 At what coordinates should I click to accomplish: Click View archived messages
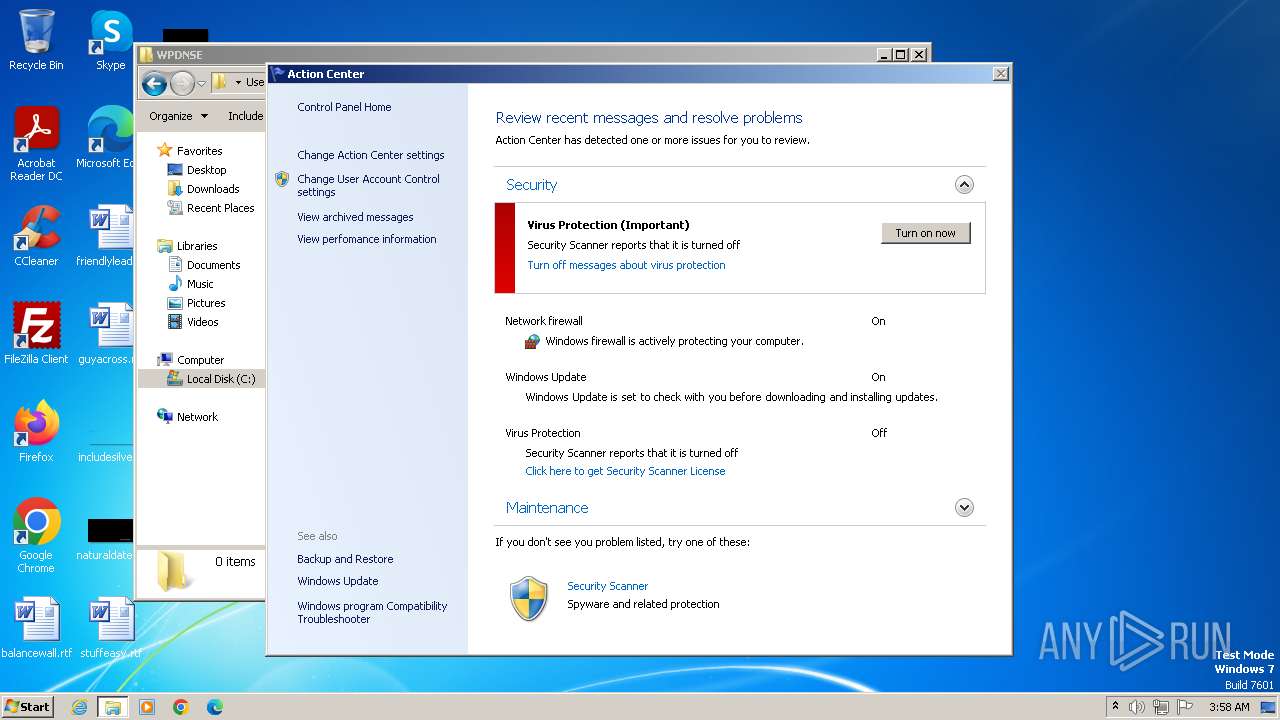tap(355, 217)
